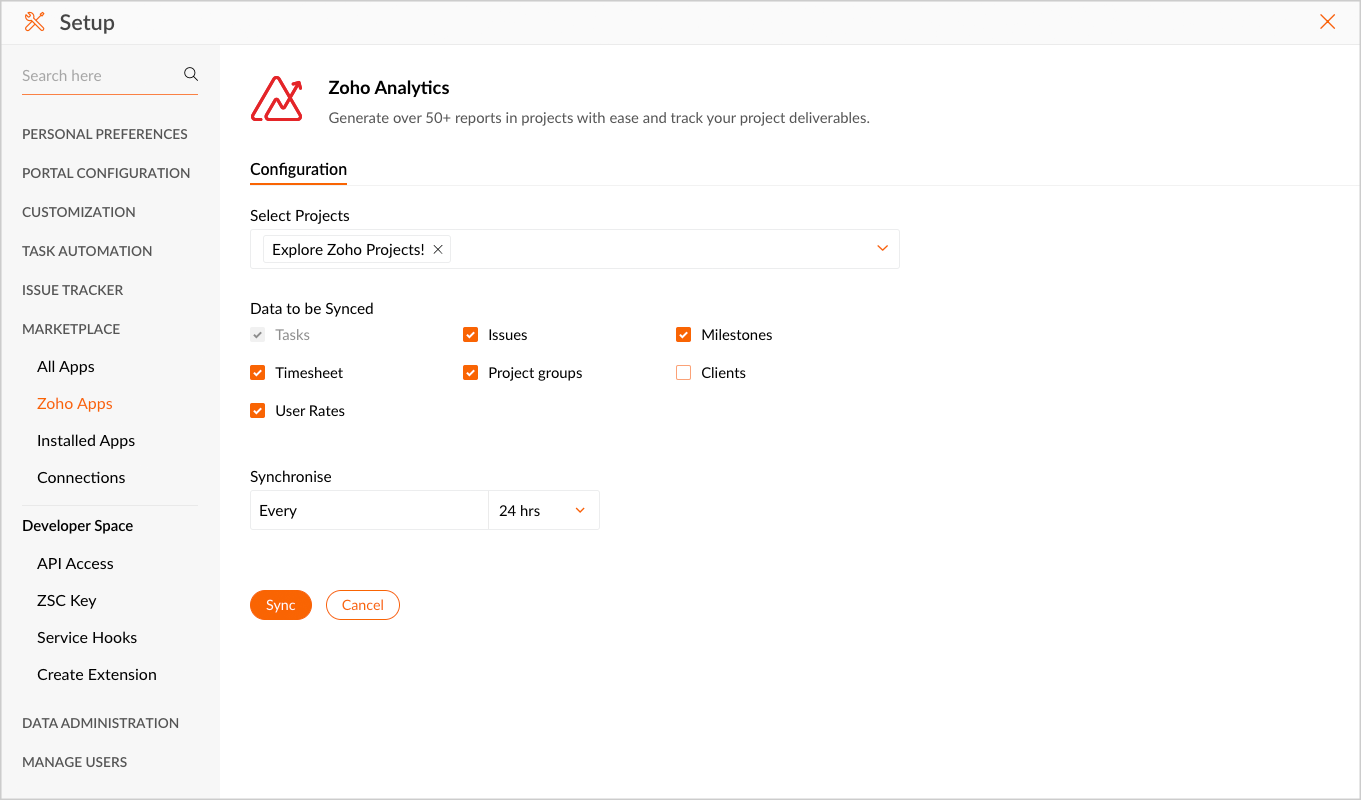The height and width of the screenshot is (800, 1361).
Task: Click the Cancel button
Action: click(362, 605)
